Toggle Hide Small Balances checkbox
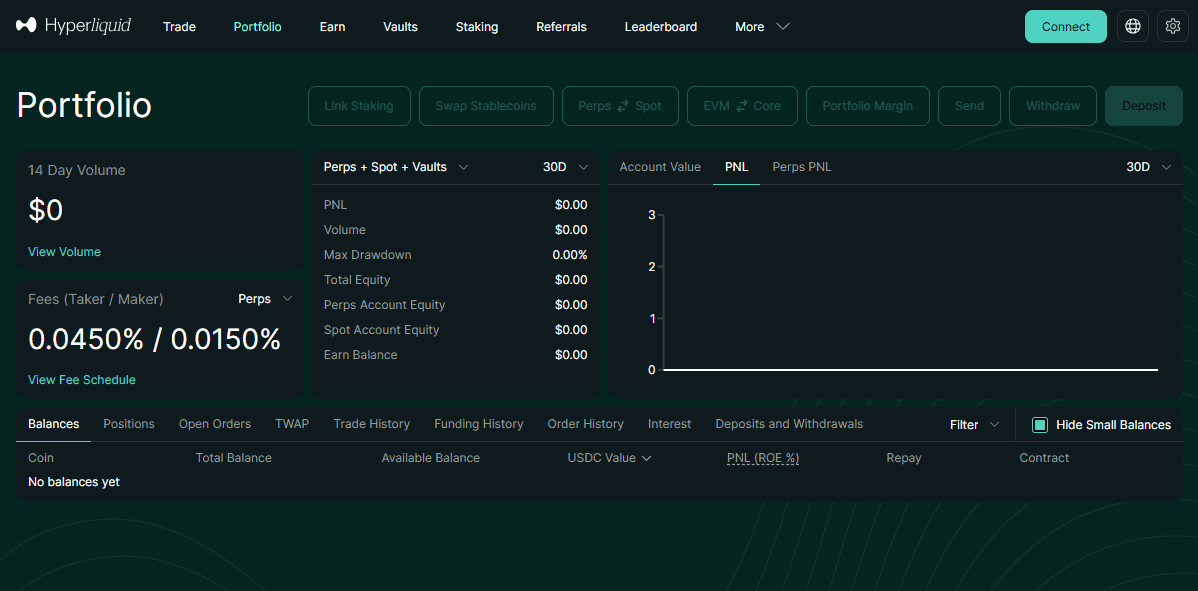1198x591 pixels. 1039,425
